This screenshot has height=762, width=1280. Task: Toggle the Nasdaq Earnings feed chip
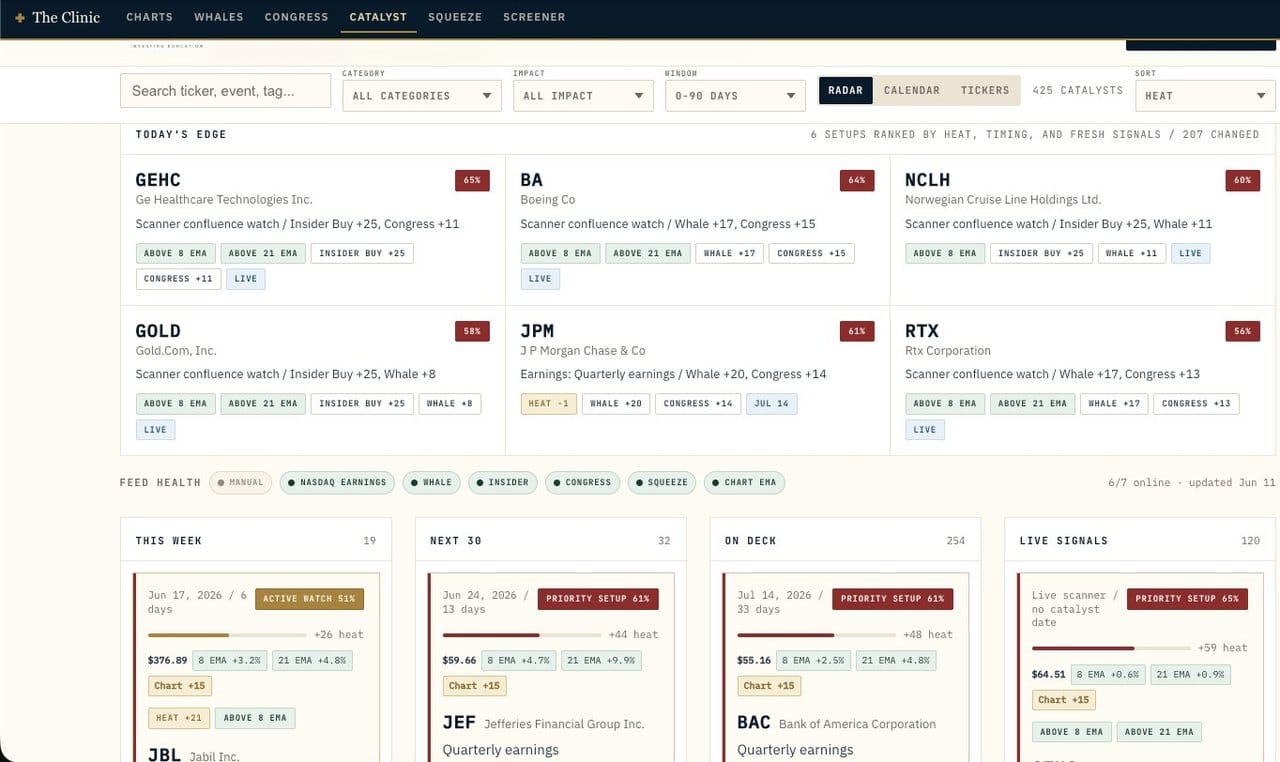(x=337, y=482)
